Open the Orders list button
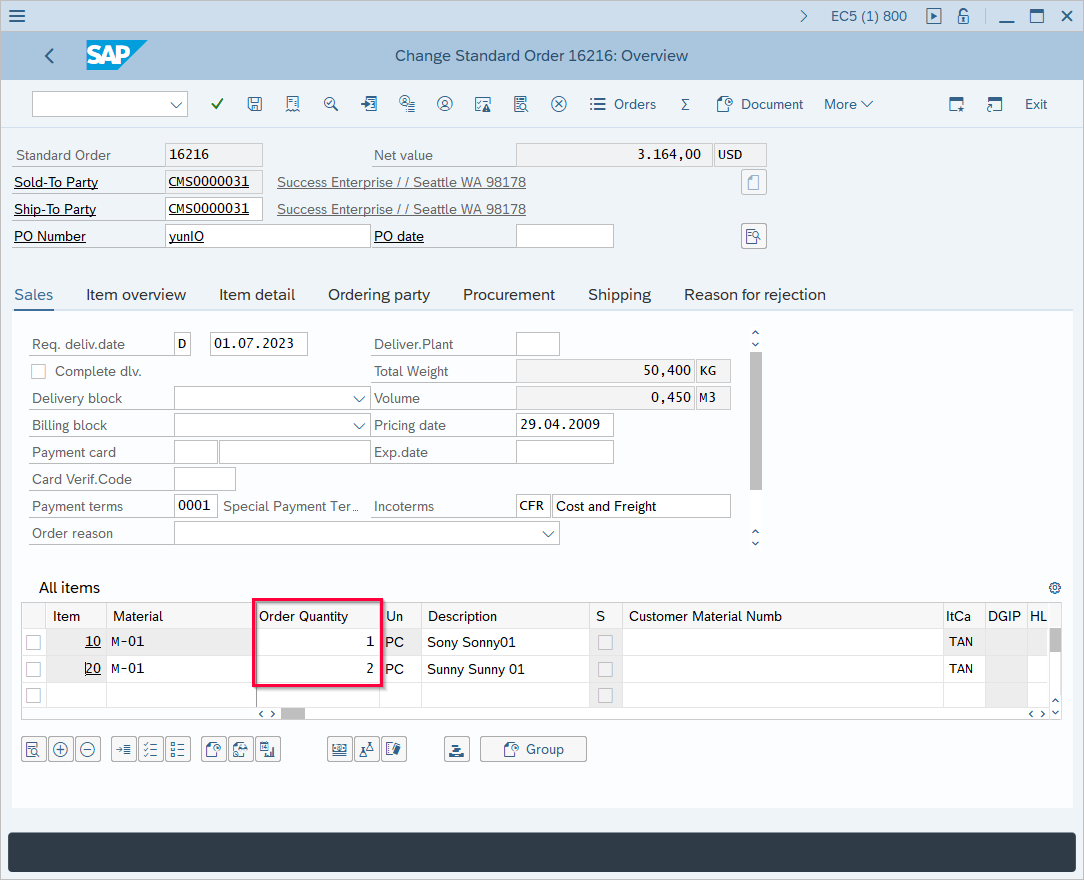Viewport: 1084px width, 880px height. coord(622,104)
